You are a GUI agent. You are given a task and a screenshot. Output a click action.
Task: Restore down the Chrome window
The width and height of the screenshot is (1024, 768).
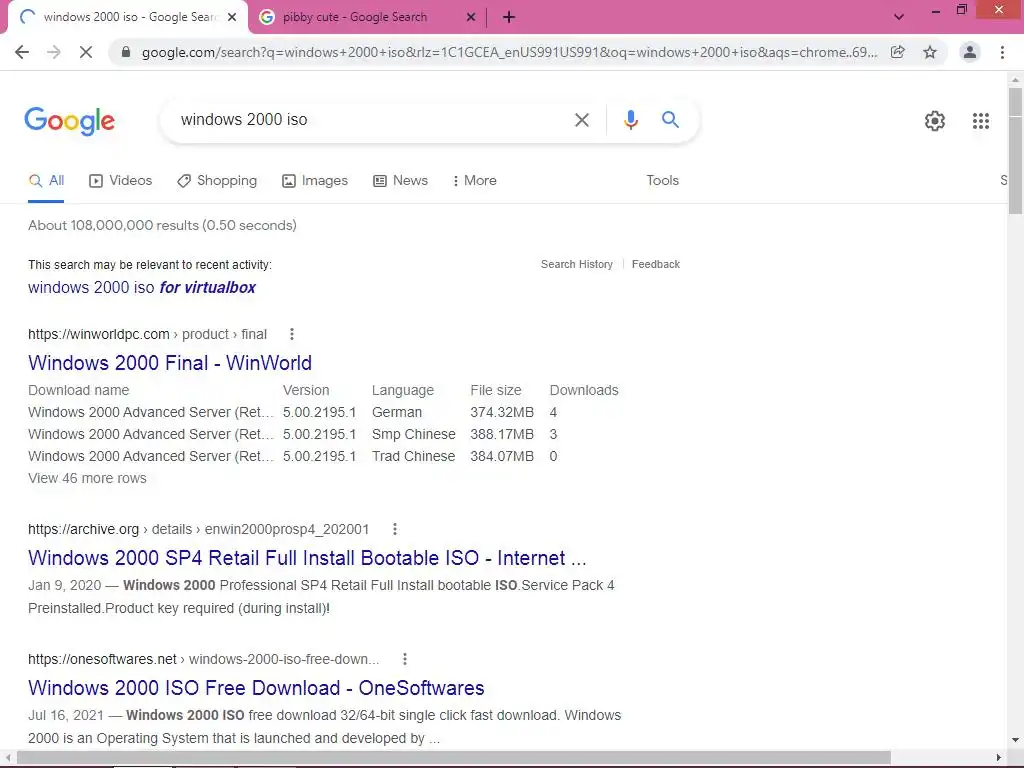tap(961, 9)
